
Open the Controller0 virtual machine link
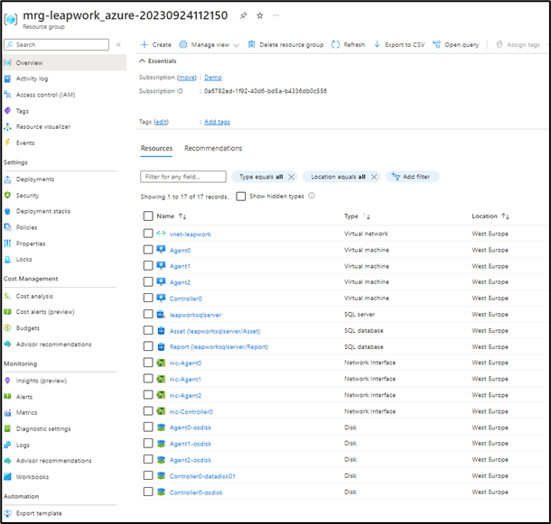click(x=186, y=298)
